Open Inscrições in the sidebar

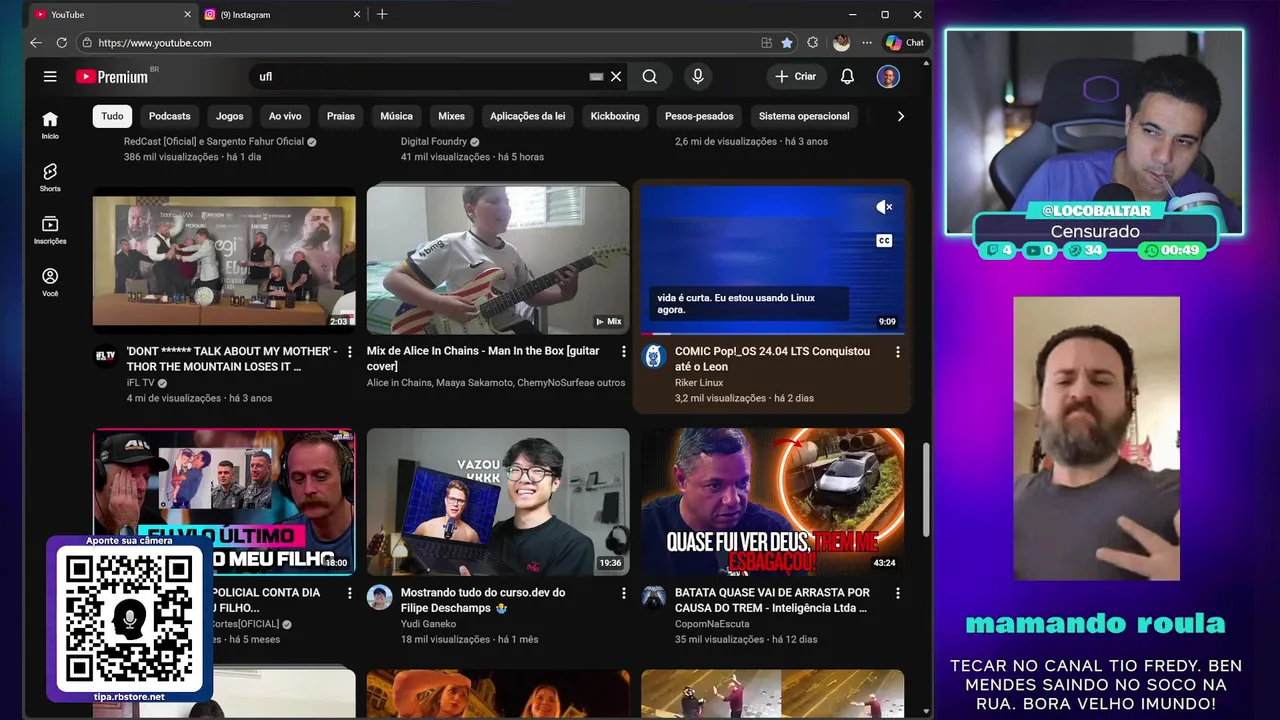pyautogui.click(x=50, y=230)
